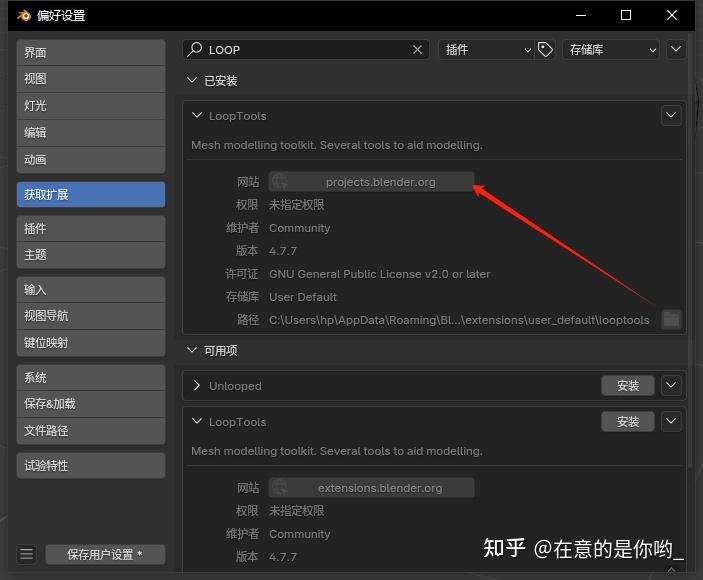Screen dimensions: 703x580
Task: Open options menu for Unlooped
Action: click(x=671, y=385)
